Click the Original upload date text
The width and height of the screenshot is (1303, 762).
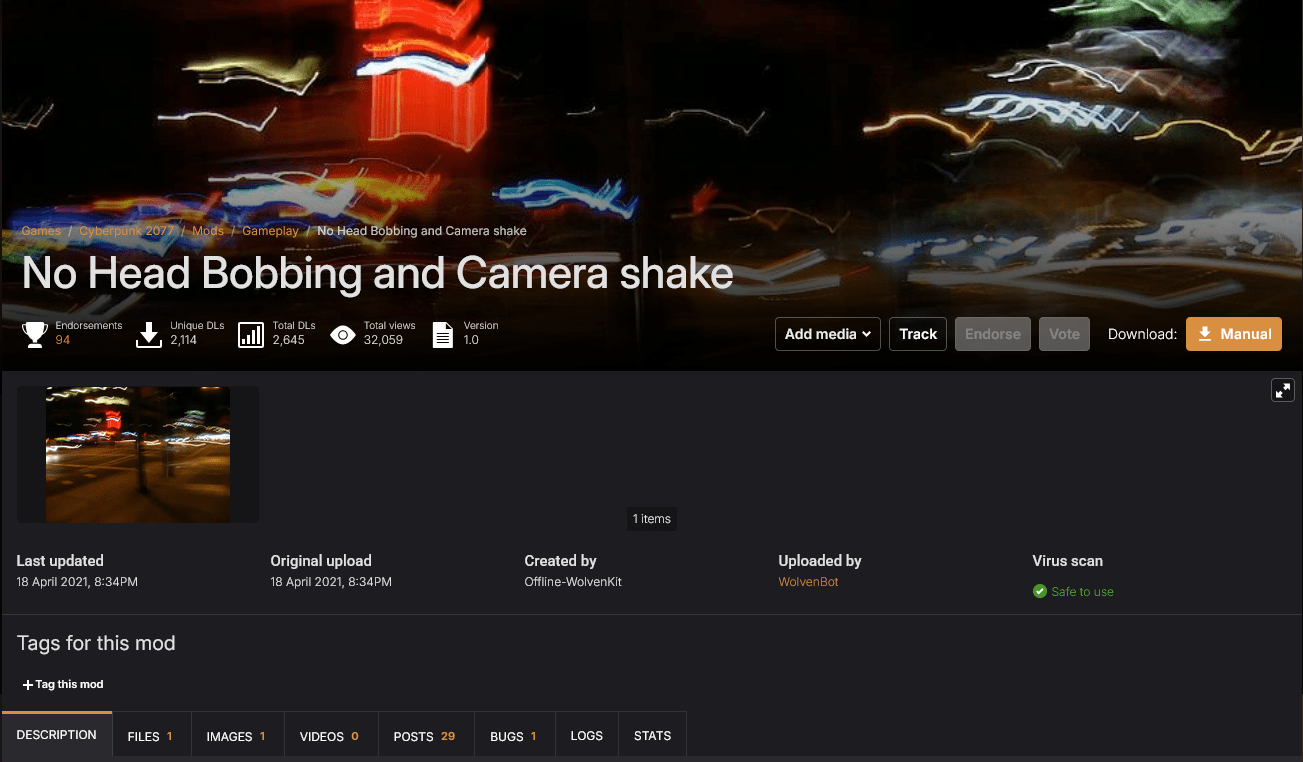(331, 582)
